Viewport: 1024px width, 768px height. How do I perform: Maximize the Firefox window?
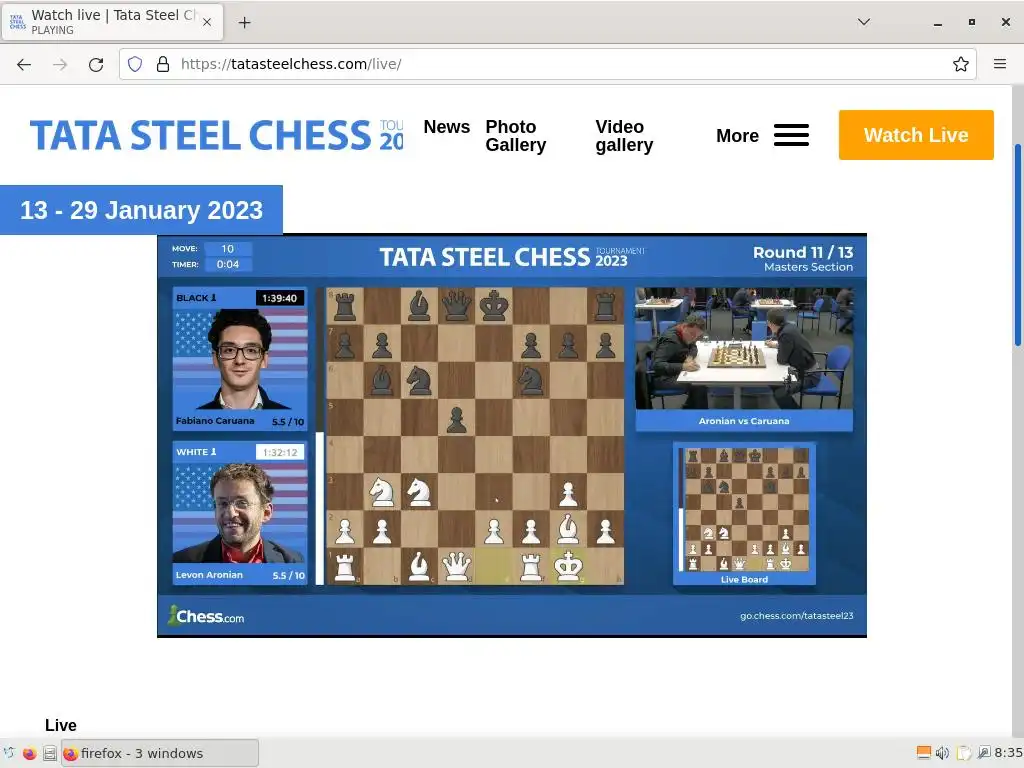(x=972, y=22)
